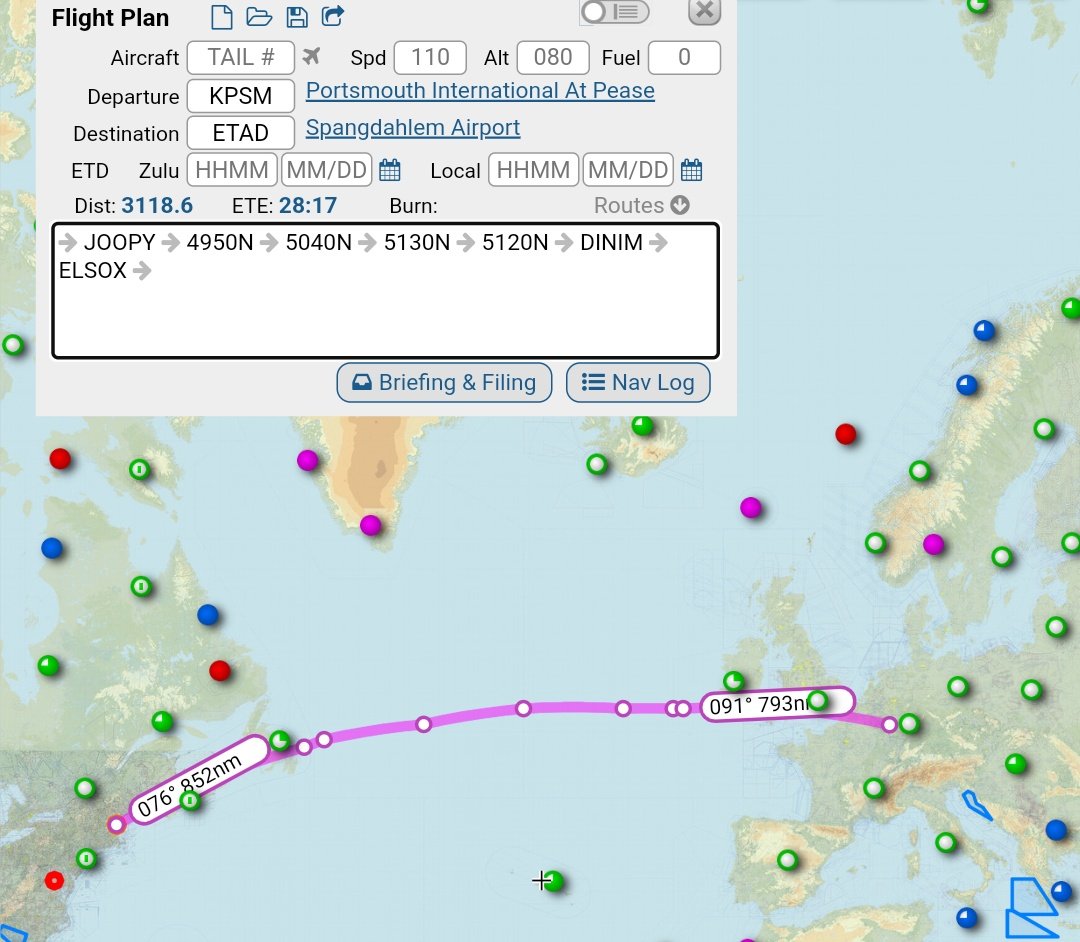
Task: Close the Flight Plan panel
Action: point(705,11)
